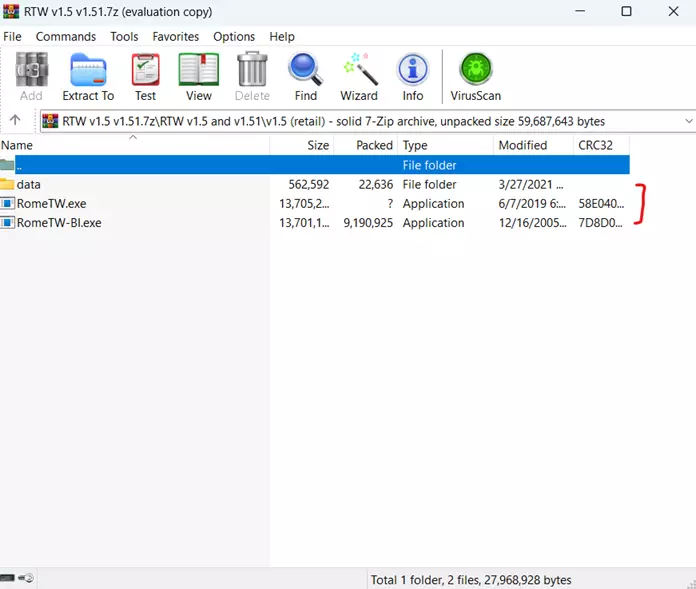Click the highlighted 'File folder' type cell
Viewport: 696px width, 589px height.
429,165
